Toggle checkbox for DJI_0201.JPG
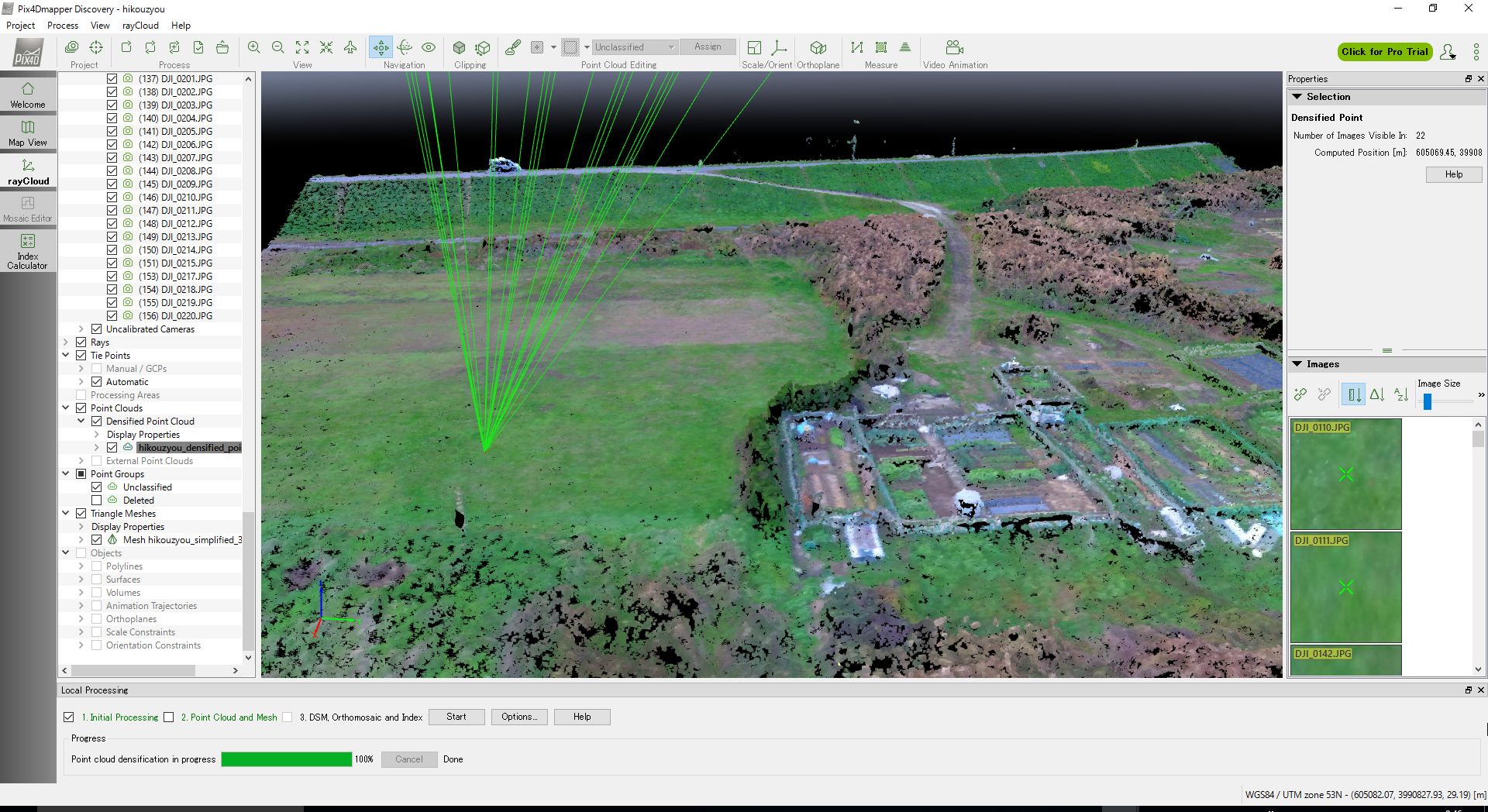 point(112,78)
